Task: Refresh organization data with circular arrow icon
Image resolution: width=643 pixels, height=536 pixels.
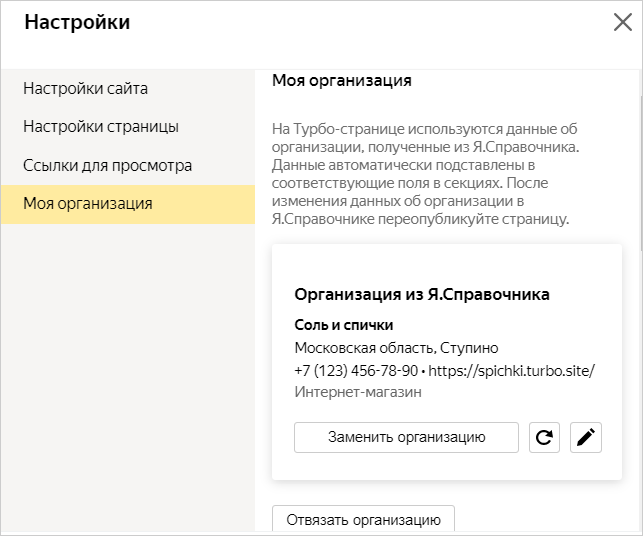Action: pyautogui.click(x=544, y=437)
